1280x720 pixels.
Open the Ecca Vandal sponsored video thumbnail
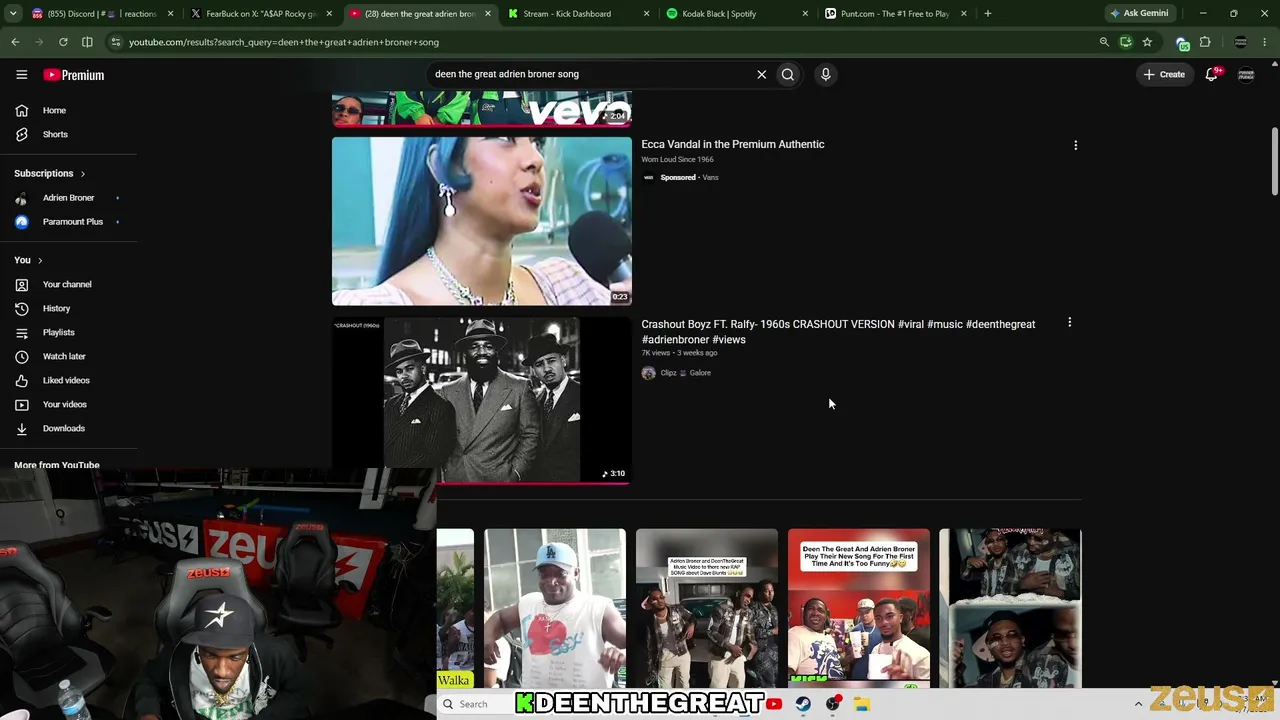click(x=482, y=220)
